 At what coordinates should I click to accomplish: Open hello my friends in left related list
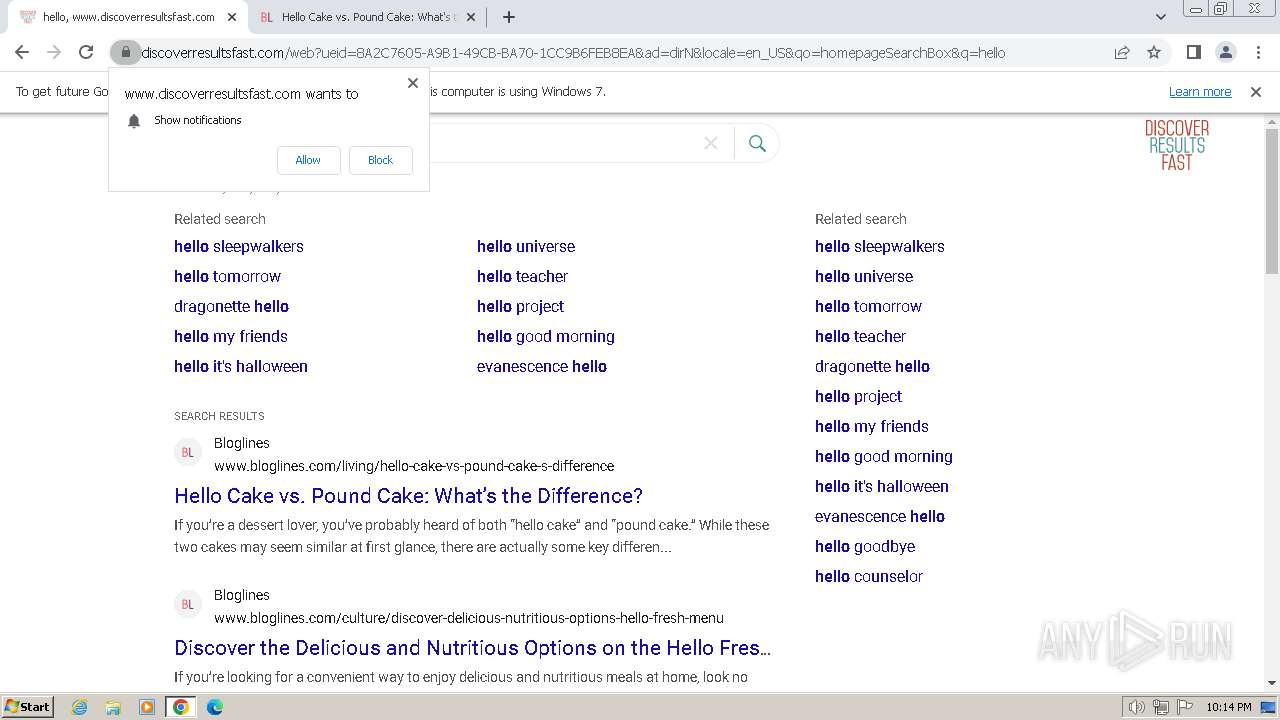(230, 336)
